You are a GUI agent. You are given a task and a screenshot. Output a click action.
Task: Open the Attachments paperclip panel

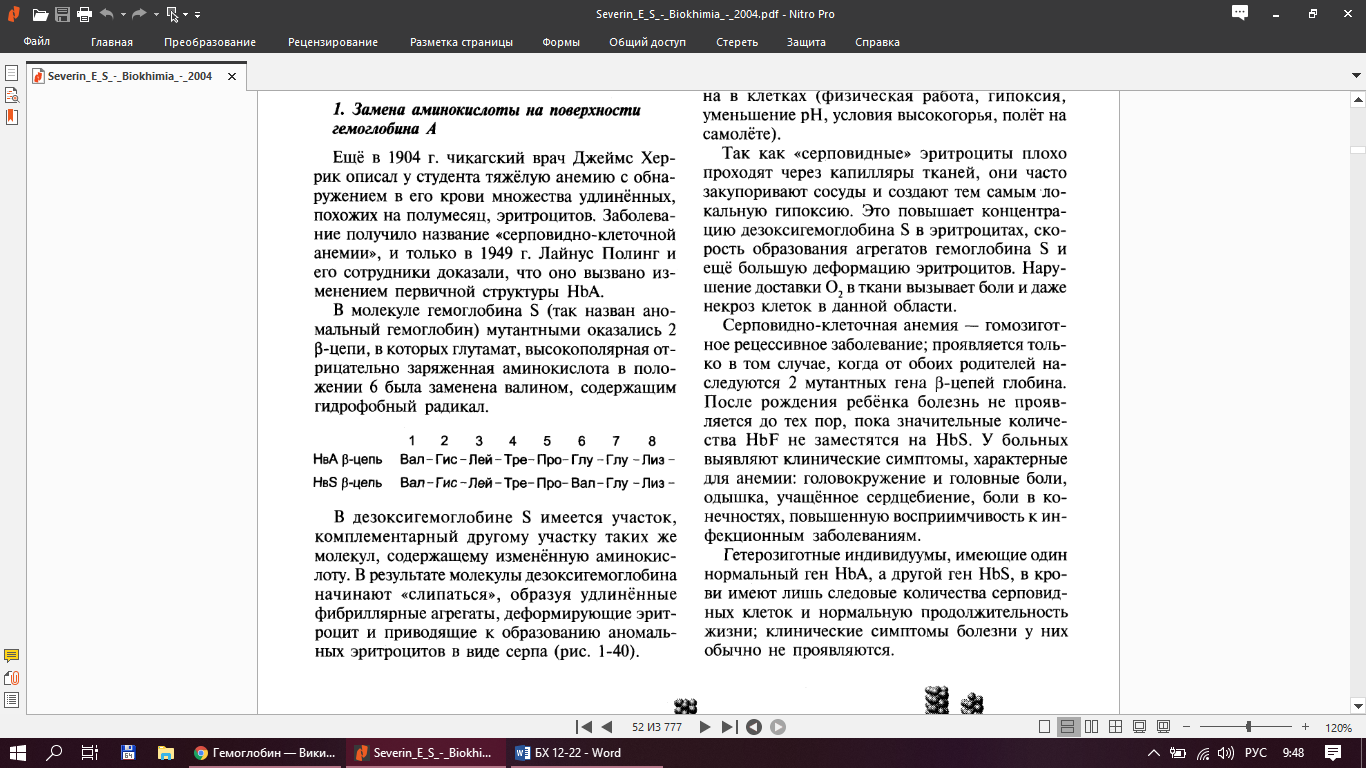[x=12, y=678]
